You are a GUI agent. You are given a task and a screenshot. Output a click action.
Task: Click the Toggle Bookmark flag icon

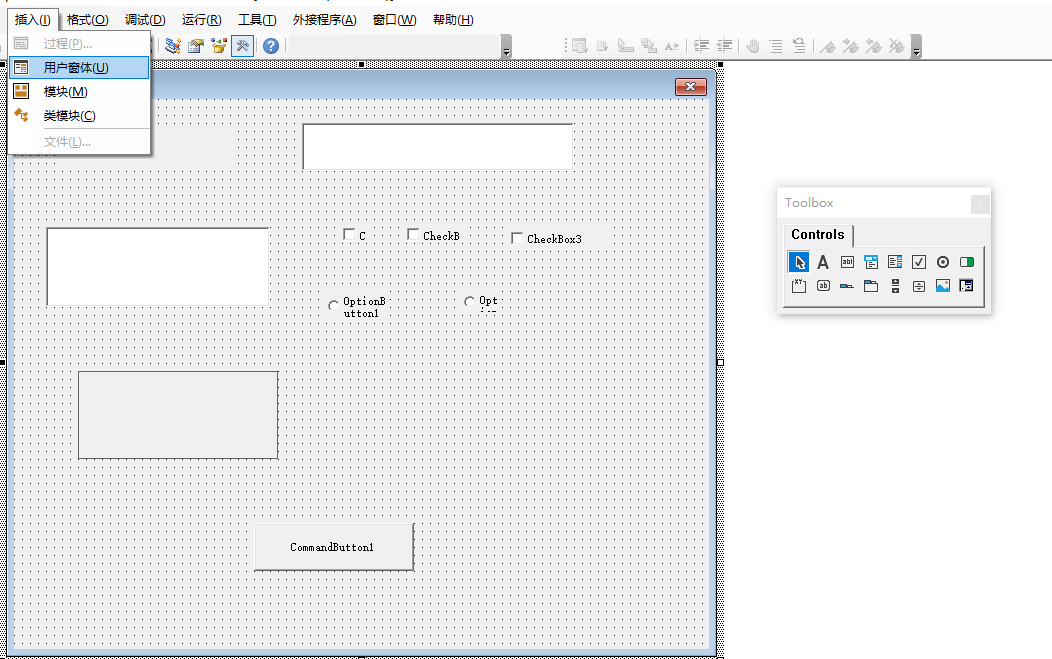tap(829, 46)
